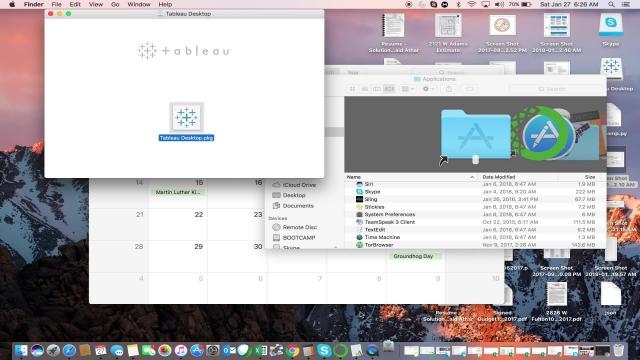Select the Tableau Desktop.pkg installer icon
640x360 pixels.
(187, 117)
